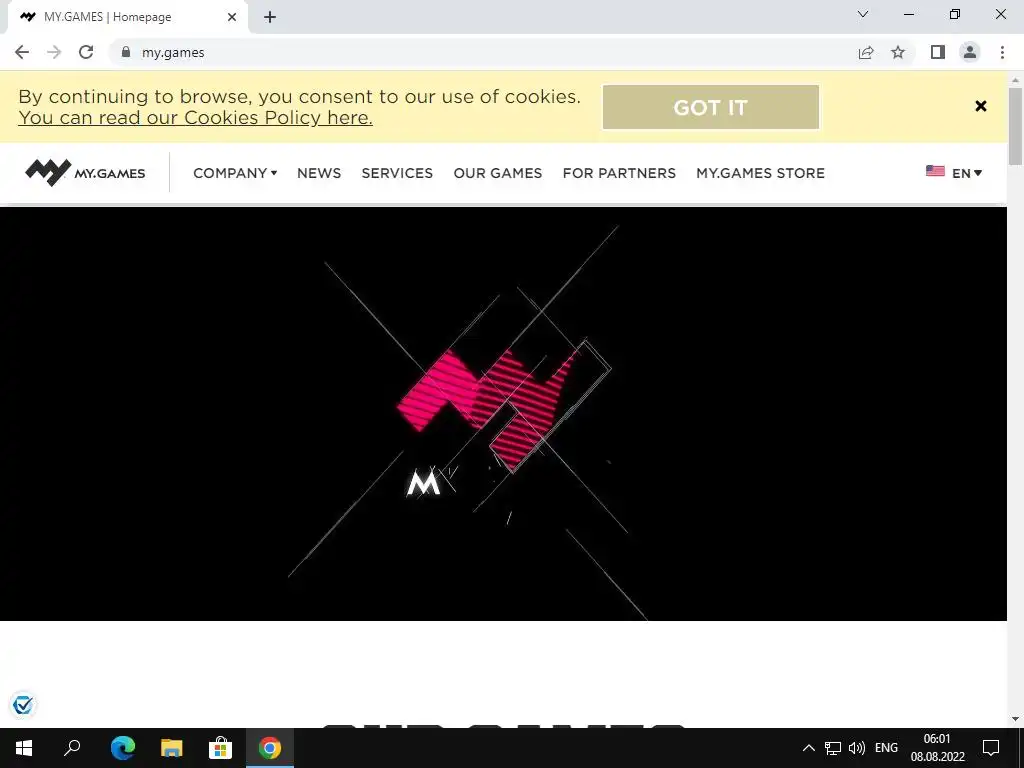Screen dimensions: 1024x768
Task: Open network status tray icon
Action: point(833,748)
